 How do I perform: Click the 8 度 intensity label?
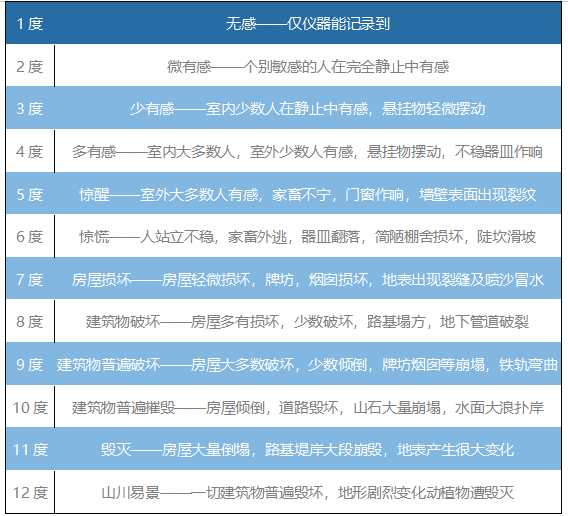(x=30, y=321)
